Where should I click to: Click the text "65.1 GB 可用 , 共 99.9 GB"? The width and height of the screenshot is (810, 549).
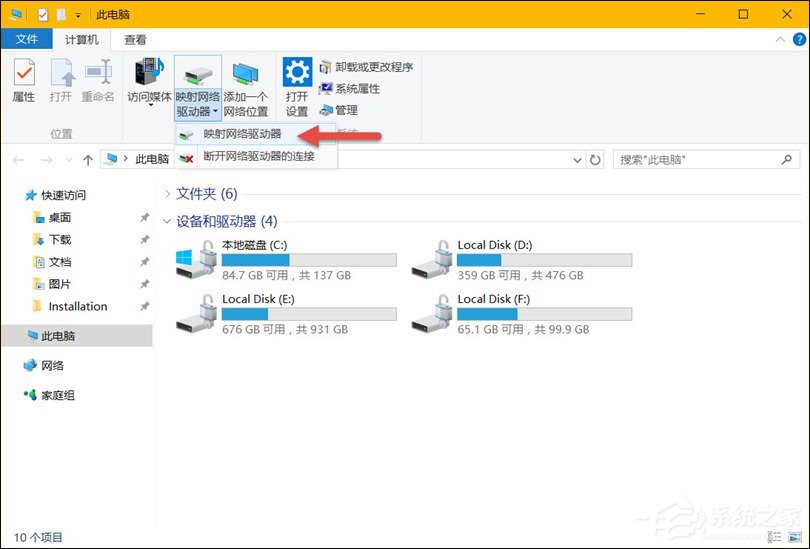point(523,330)
